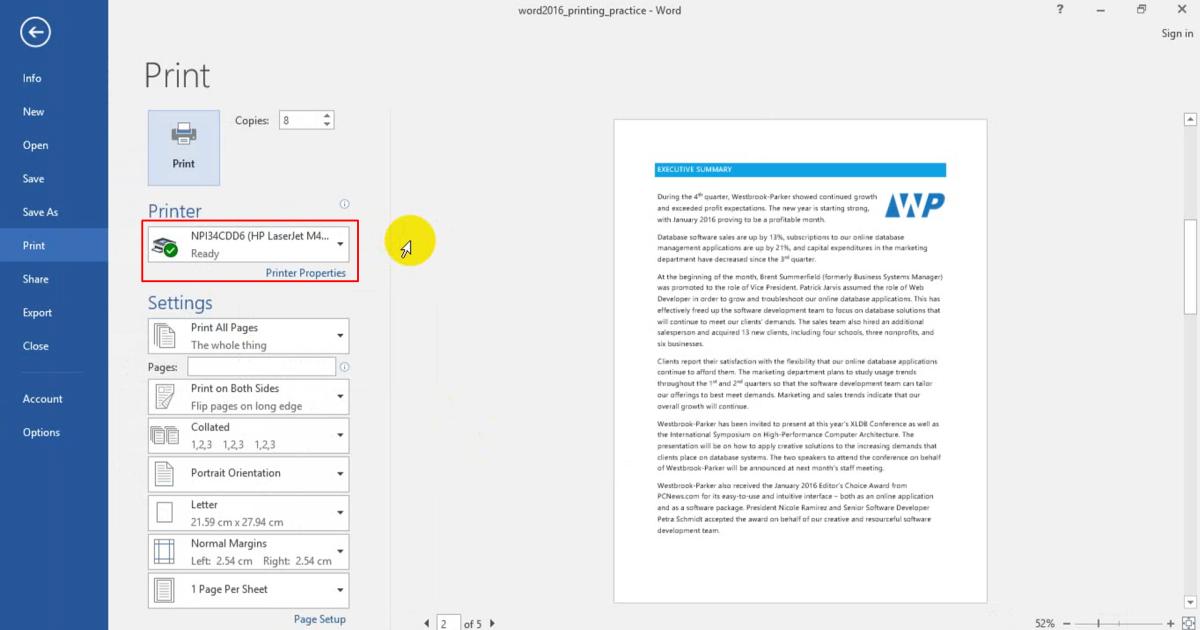The image size is (1200, 630).
Task: Click the 'of 5' page count text
Action: coord(473,624)
